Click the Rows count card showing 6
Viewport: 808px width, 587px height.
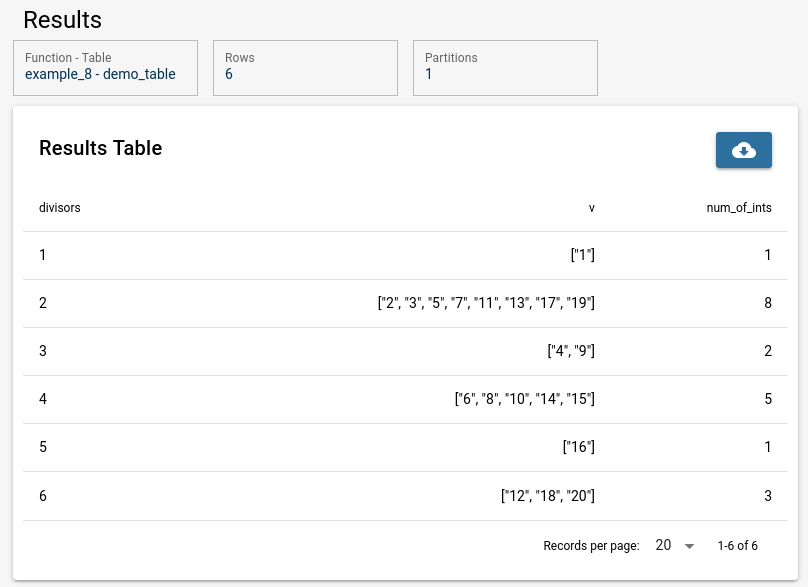(x=306, y=68)
